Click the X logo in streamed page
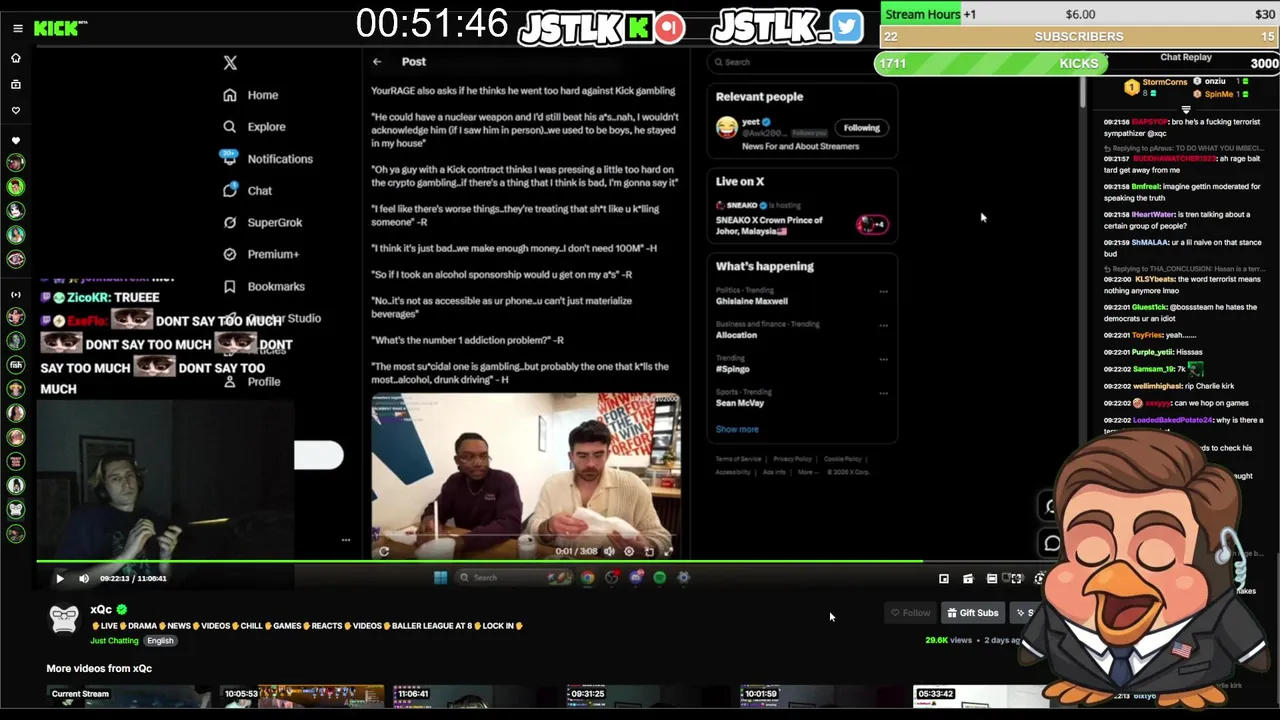 230,62
